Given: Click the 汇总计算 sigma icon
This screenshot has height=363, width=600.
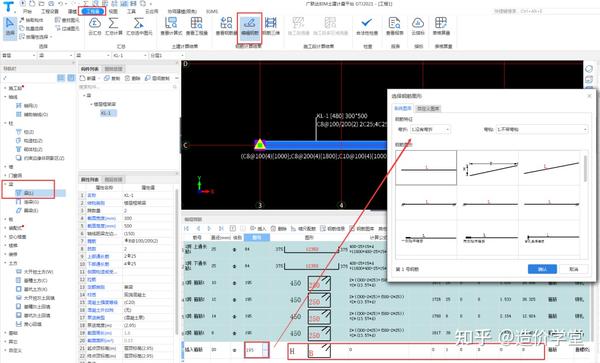Looking at the screenshot, I should tap(114, 26).
